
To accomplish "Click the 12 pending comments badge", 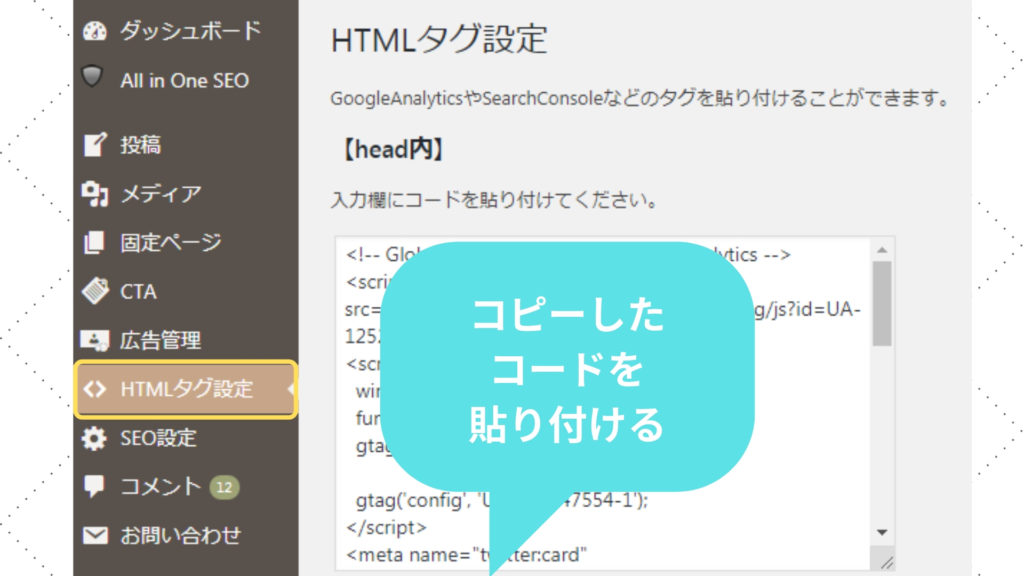I will coord(224,487).
